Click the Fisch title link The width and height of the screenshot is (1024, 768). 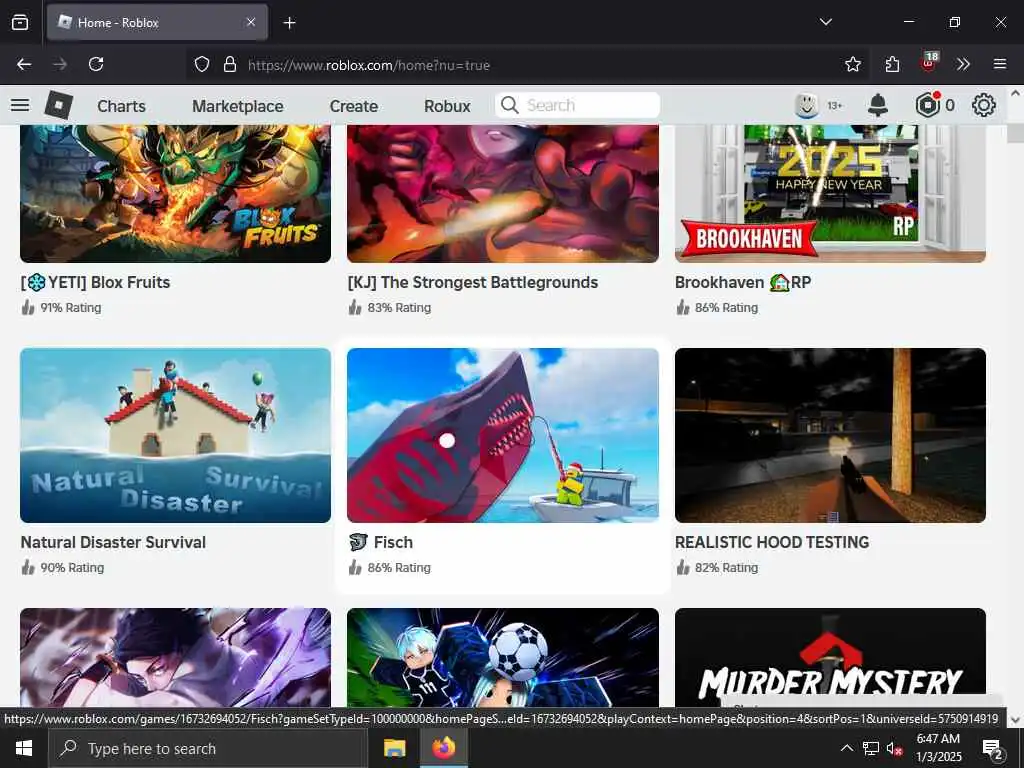(380, 542)
